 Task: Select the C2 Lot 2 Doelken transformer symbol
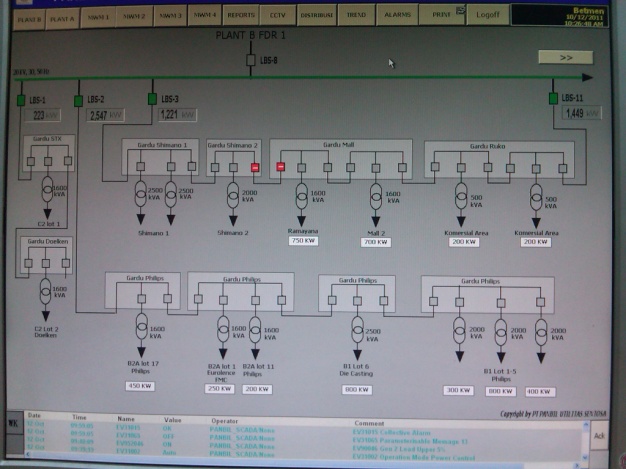click(46, 292)
